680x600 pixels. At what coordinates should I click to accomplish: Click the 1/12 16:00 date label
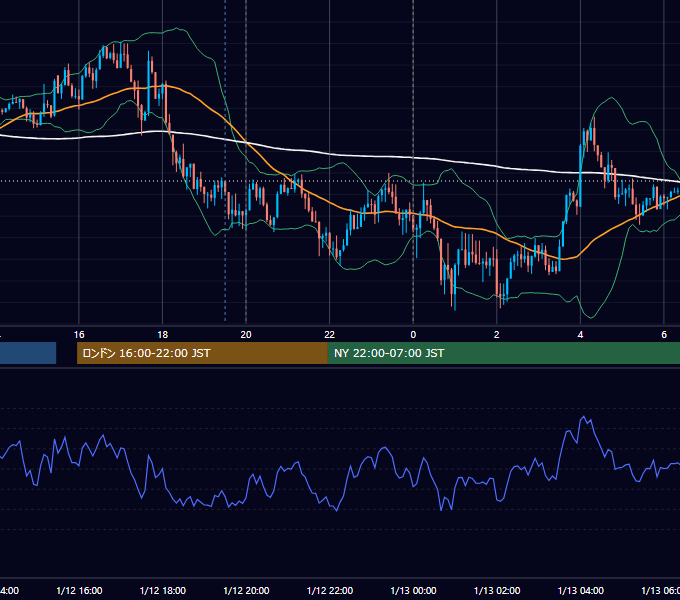[x=79, y=590]
